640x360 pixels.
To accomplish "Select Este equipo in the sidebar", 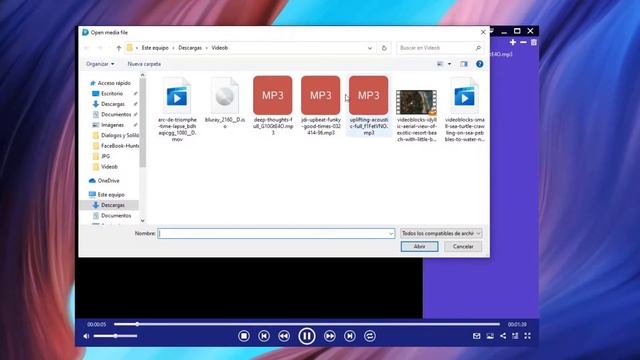I will (x=111, y=195).
